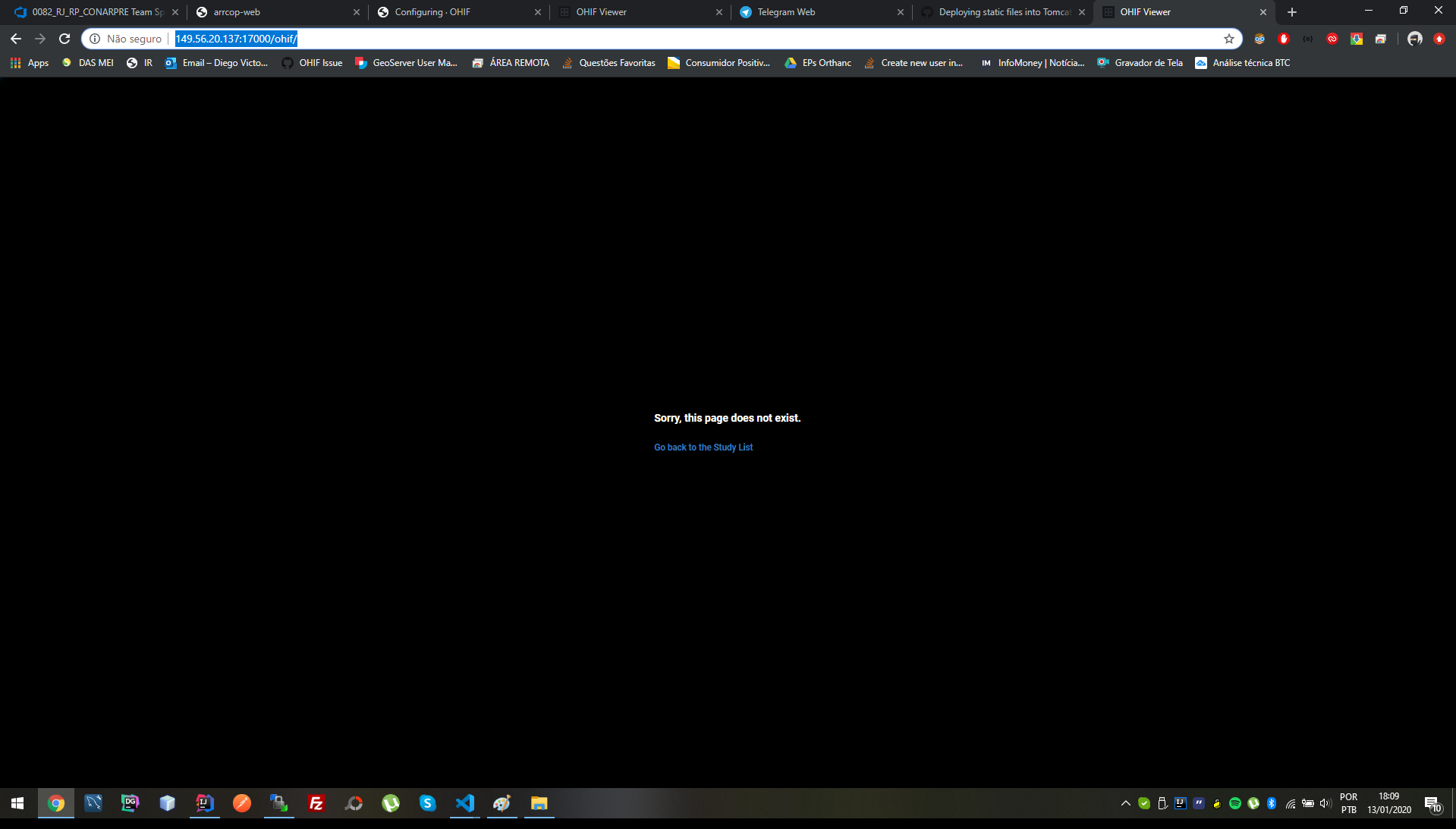This screenshot has height=829, width=1456.
Task: Close the arrcop-web tab
Action: point(357,12)
